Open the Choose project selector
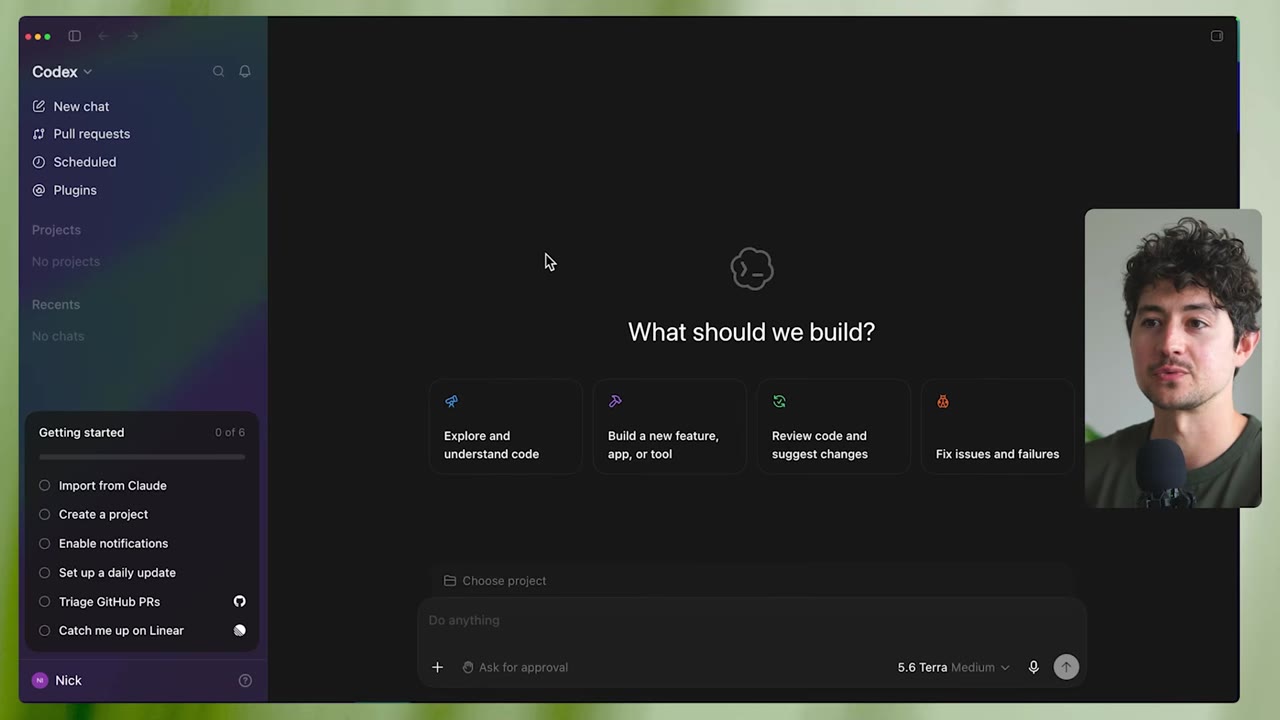 pos(495,581)
